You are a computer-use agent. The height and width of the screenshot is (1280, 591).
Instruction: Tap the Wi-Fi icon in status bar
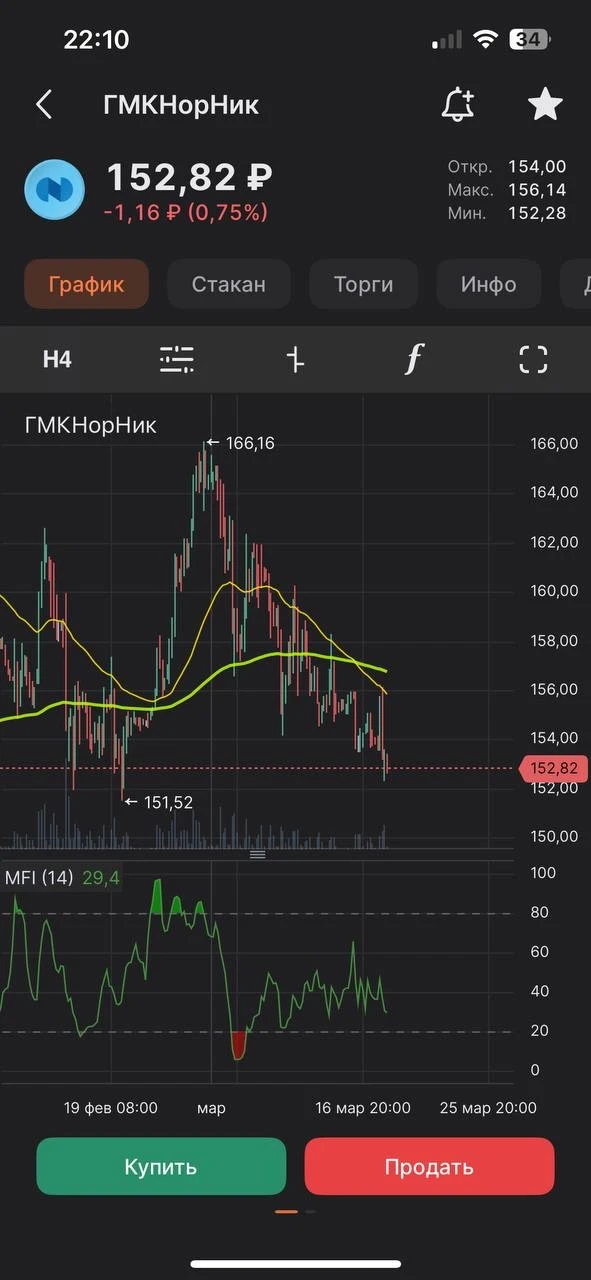[x=486, y=40]
